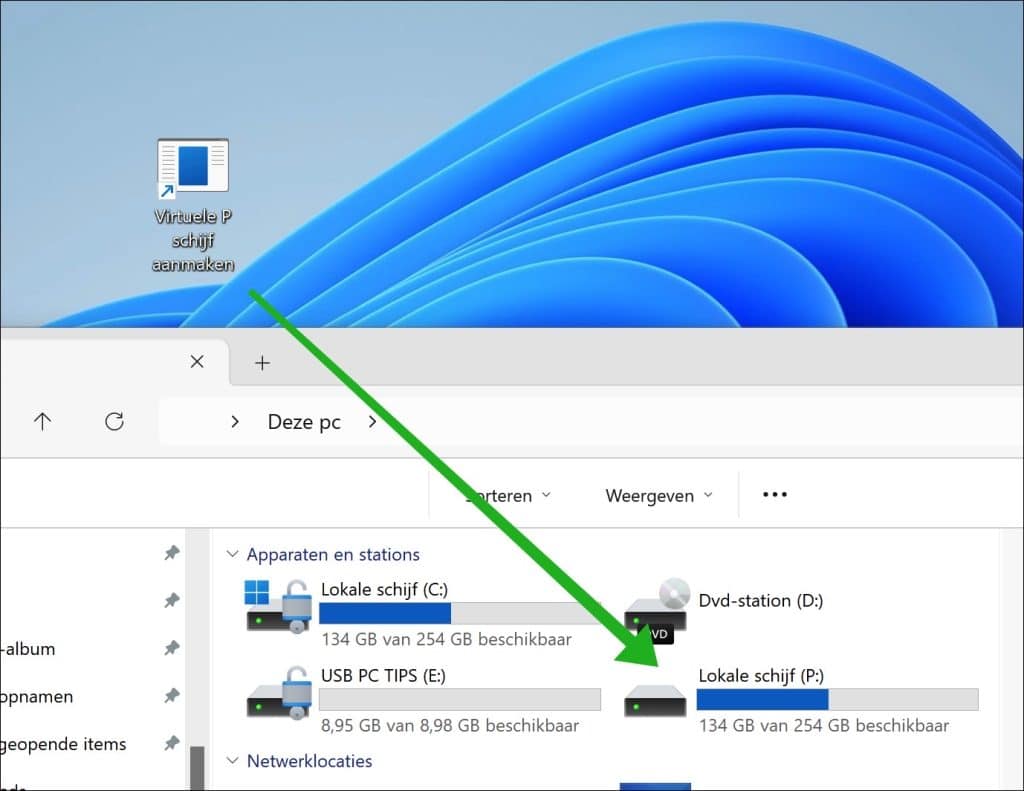
Task: Collapse the 'Netwerklocaties' group
Action: [232, 760]
